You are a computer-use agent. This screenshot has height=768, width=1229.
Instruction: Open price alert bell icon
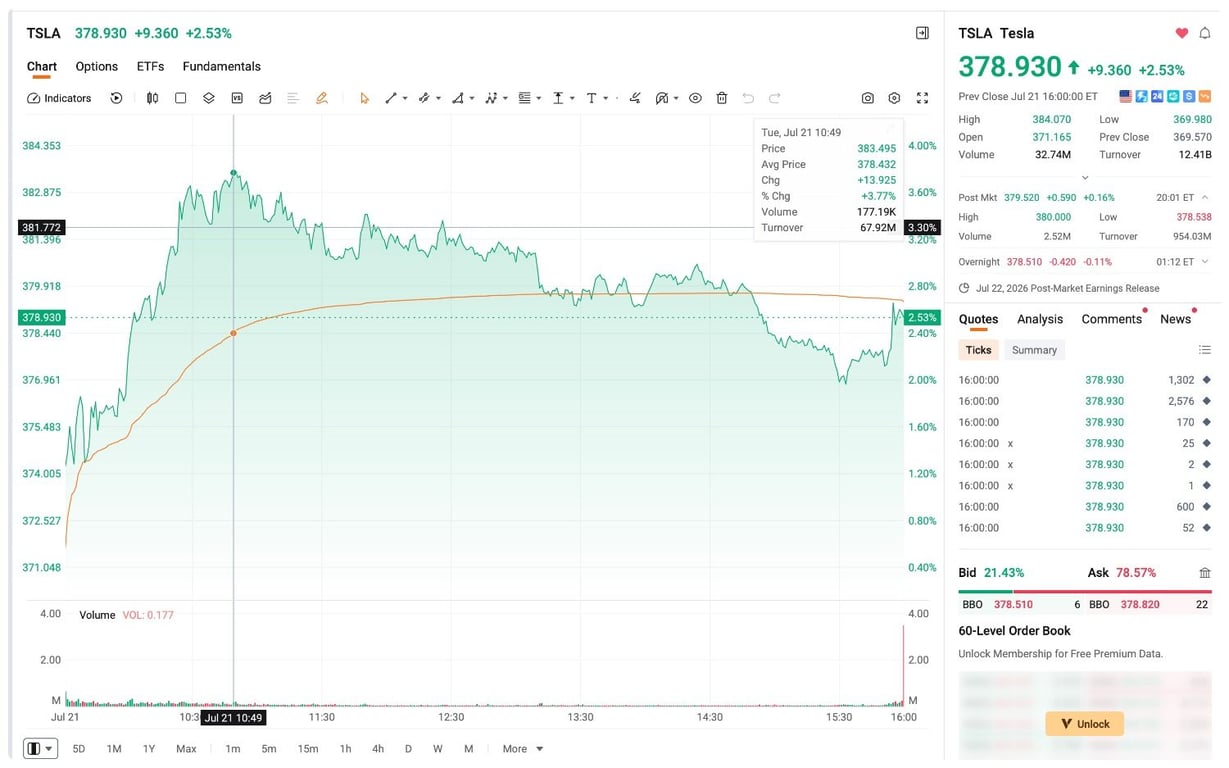[1205, 33]
